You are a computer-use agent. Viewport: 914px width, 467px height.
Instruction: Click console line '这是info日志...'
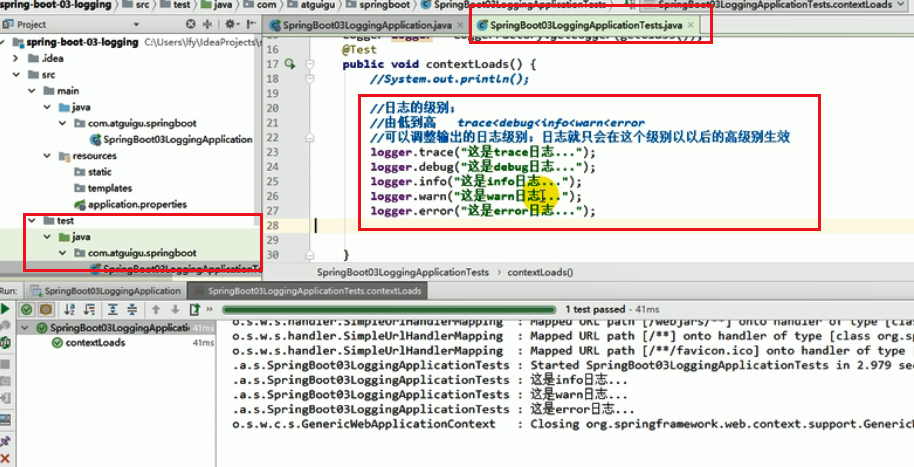click(578, 380)
